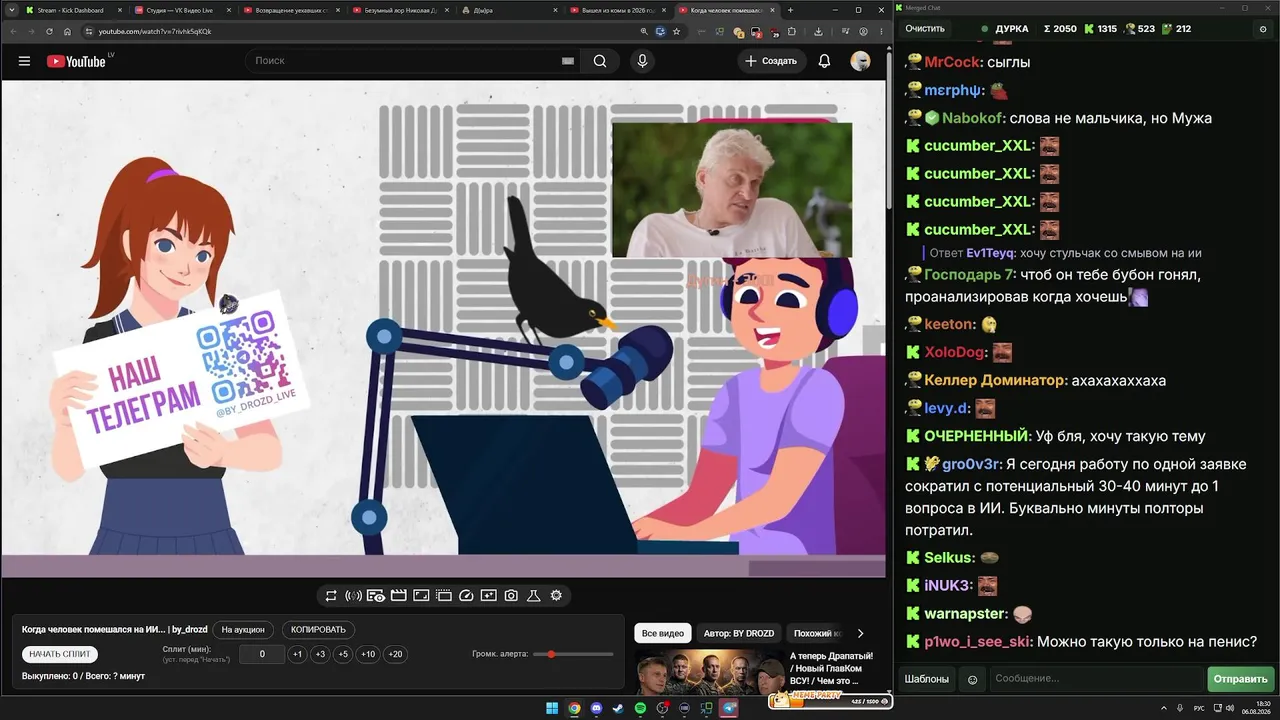Open the new tab plus button

(x=790, y=10)
